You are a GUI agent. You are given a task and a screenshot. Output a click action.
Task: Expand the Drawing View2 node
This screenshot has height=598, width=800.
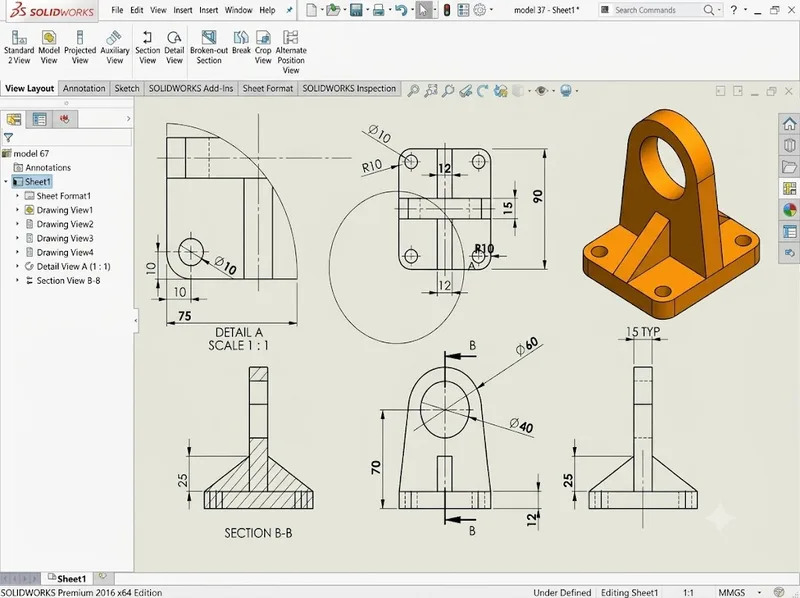pos(17,224)
